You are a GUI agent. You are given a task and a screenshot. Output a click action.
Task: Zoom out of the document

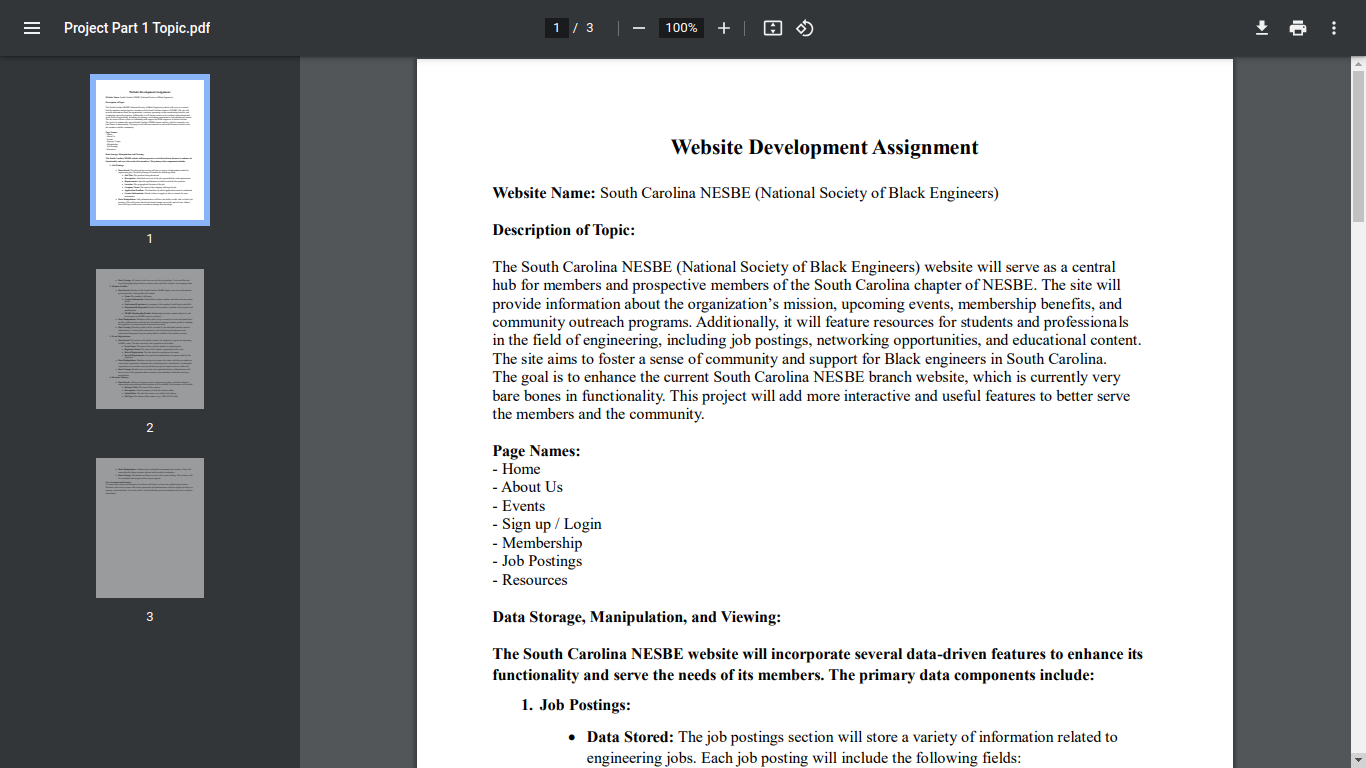(x=638, y=28)
